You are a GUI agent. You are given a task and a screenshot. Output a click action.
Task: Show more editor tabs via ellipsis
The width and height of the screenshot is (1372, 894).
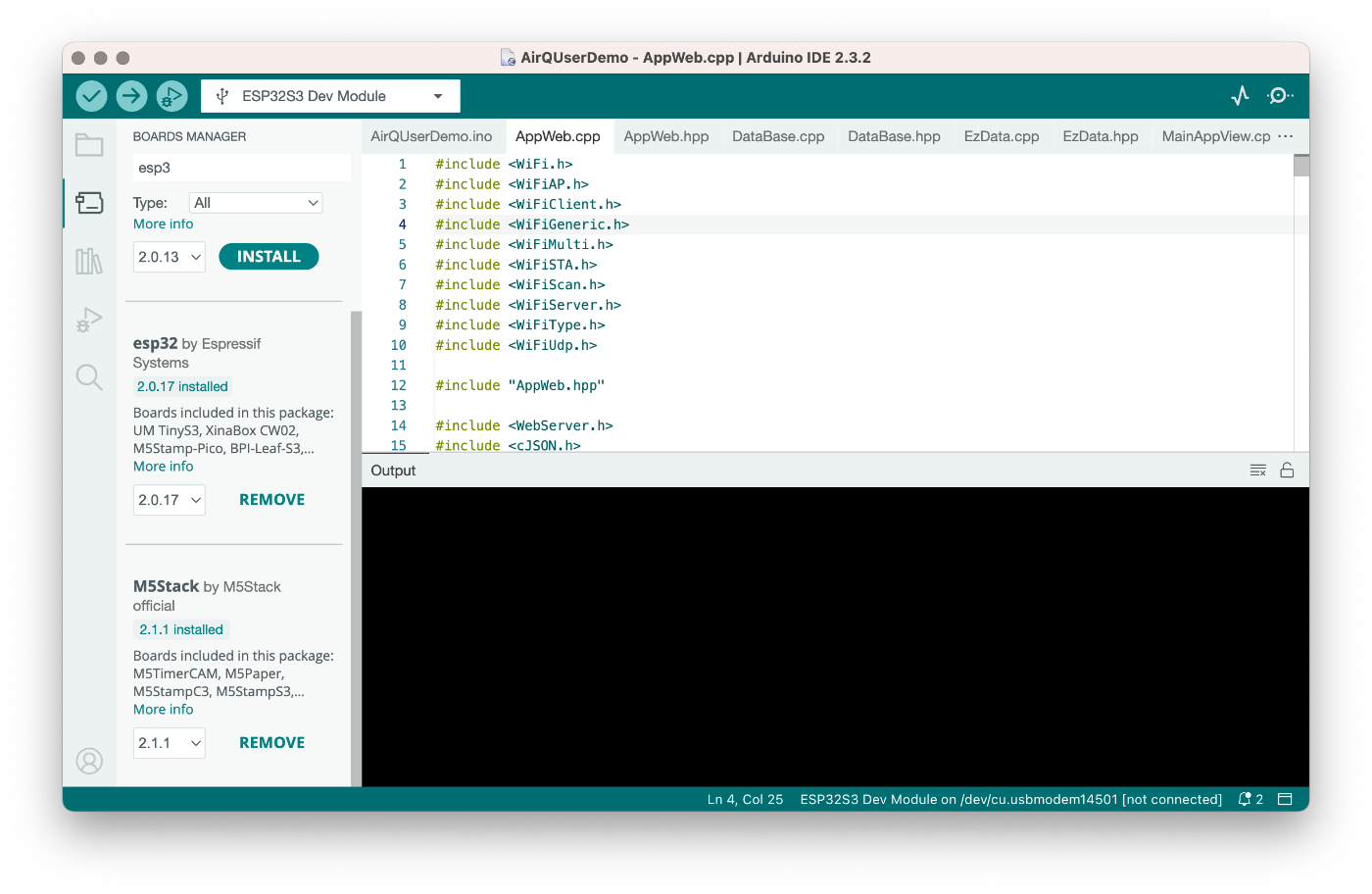click(1286, 136)
